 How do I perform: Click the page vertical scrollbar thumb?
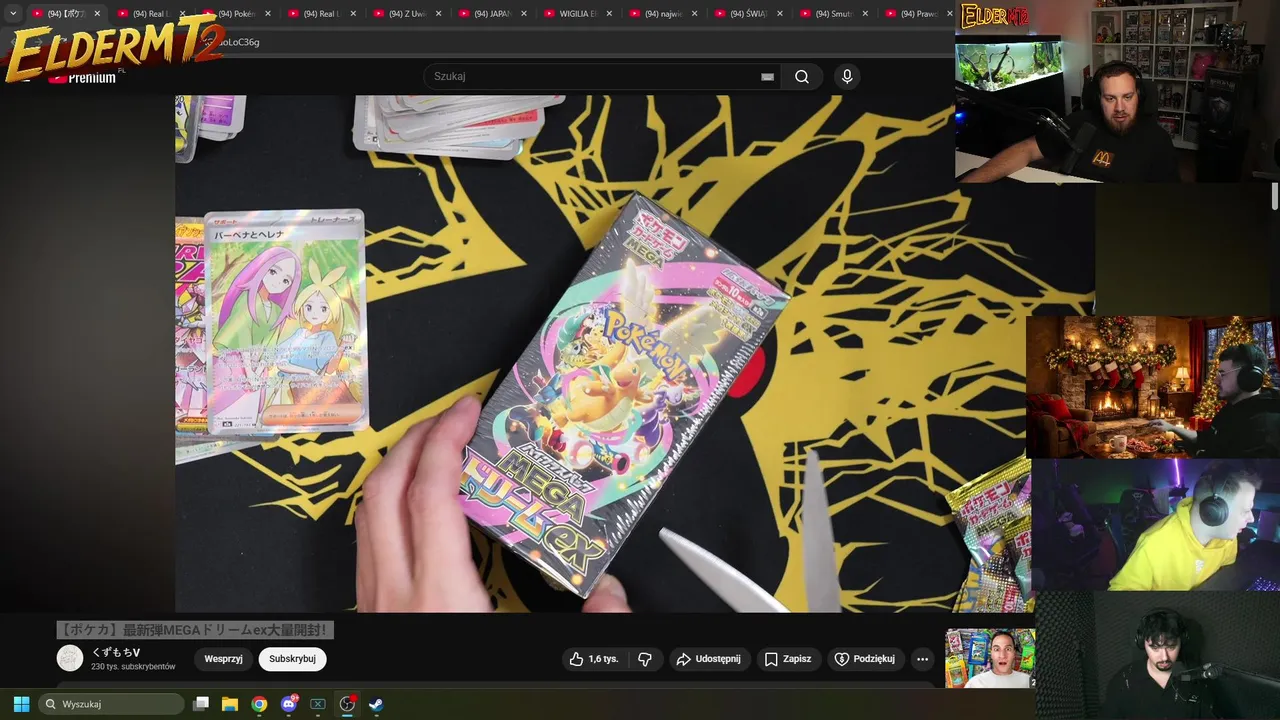point(1275,196)
